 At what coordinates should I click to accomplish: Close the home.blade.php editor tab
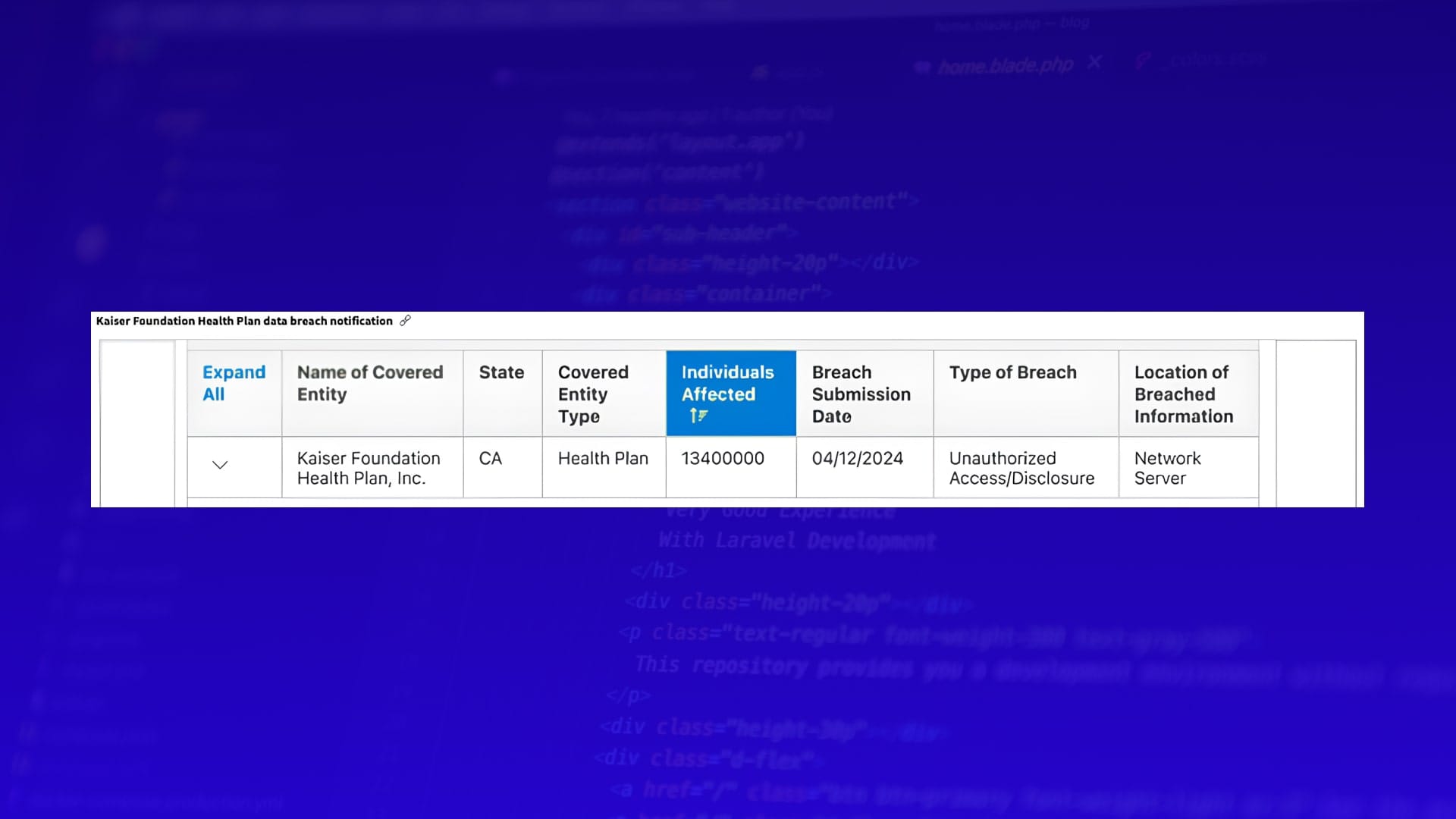click(x=1094, y=62)
